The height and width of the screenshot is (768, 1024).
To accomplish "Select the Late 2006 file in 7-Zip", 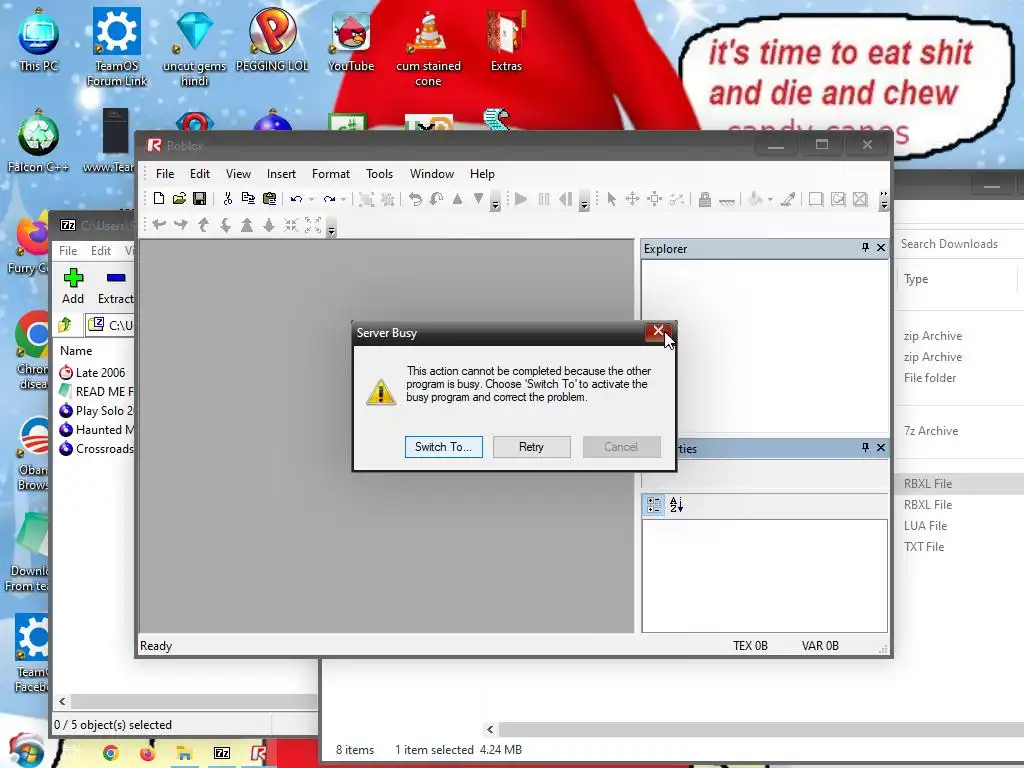I will pos(92,372).
